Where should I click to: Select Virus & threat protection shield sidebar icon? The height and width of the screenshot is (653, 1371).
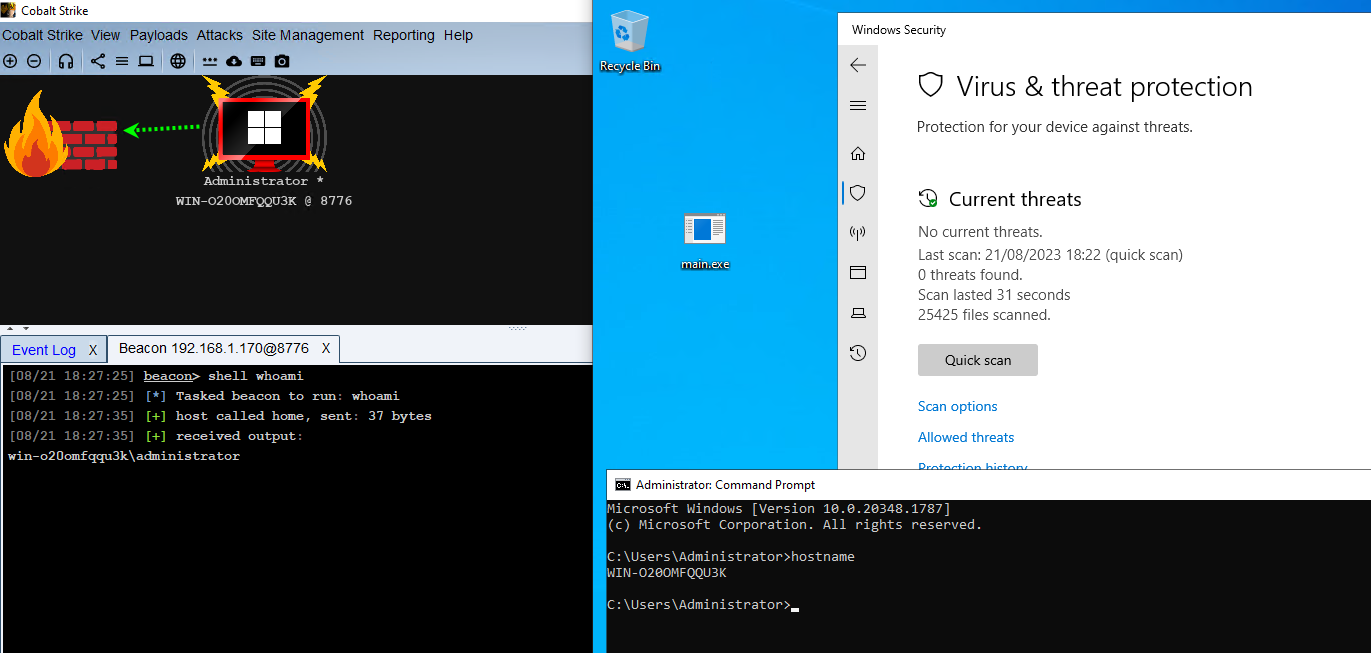[857, 193]
